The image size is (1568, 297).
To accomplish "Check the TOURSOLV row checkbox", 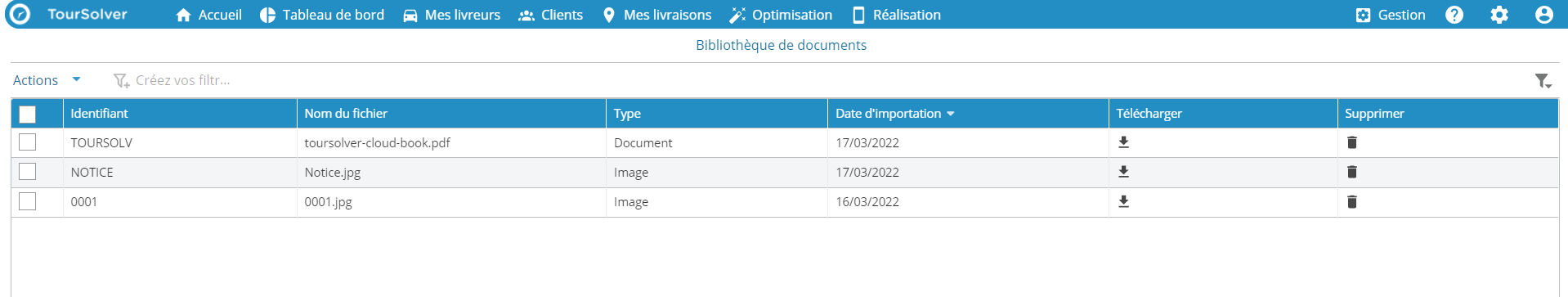I will [27, 142].
